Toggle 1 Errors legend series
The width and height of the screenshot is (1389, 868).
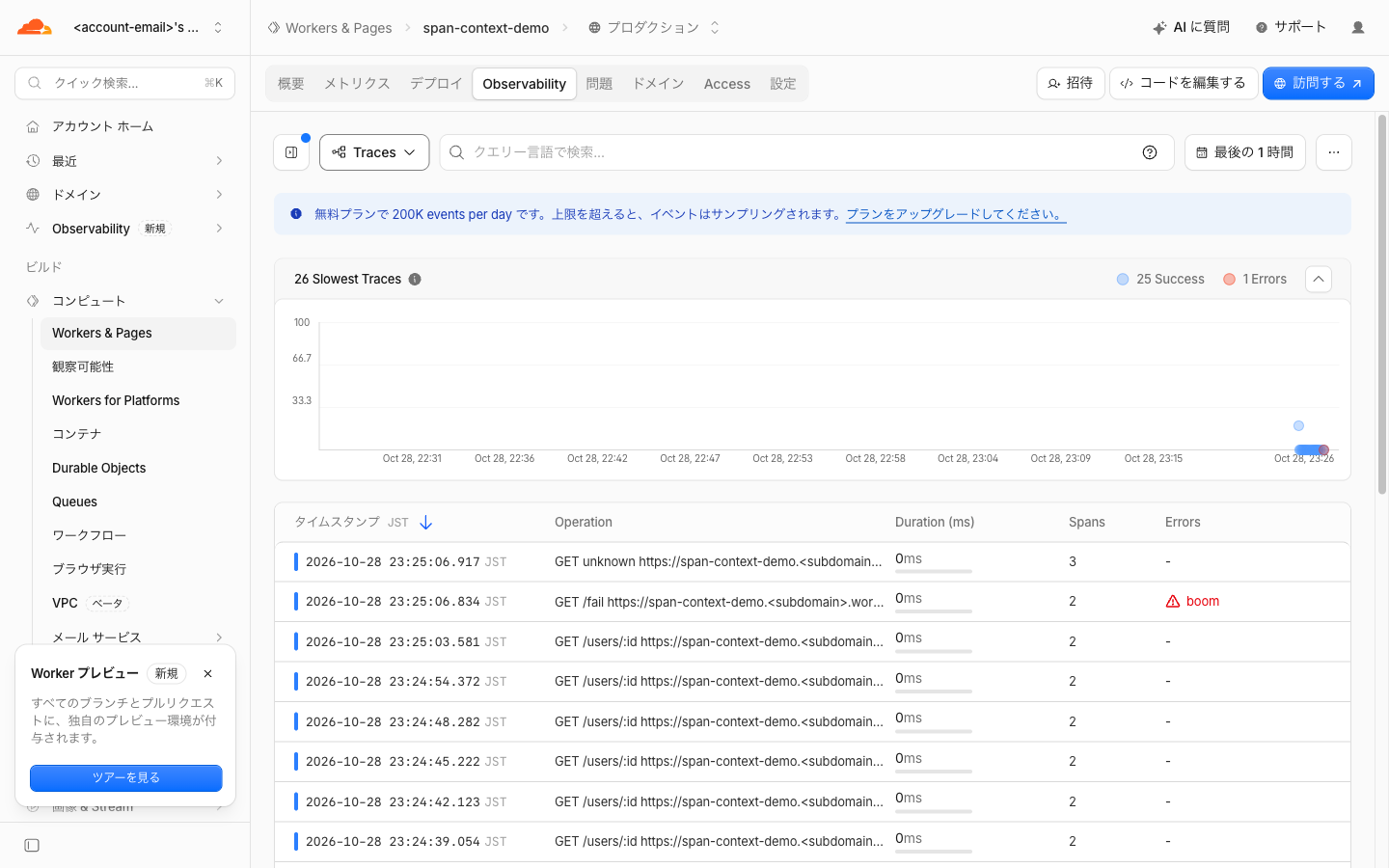1255,280
